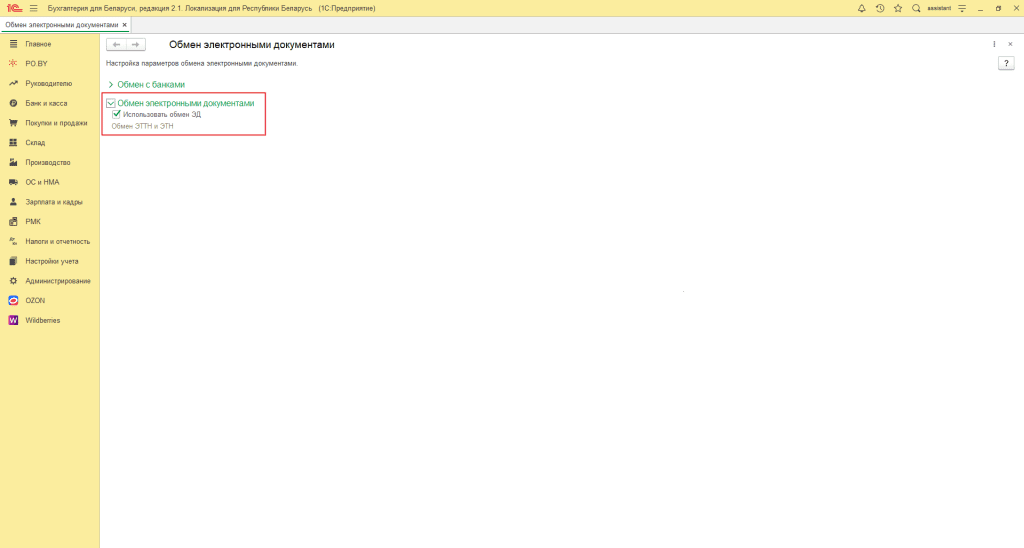
Task: Open notifications bell
Action: click(x=861, y=8)
